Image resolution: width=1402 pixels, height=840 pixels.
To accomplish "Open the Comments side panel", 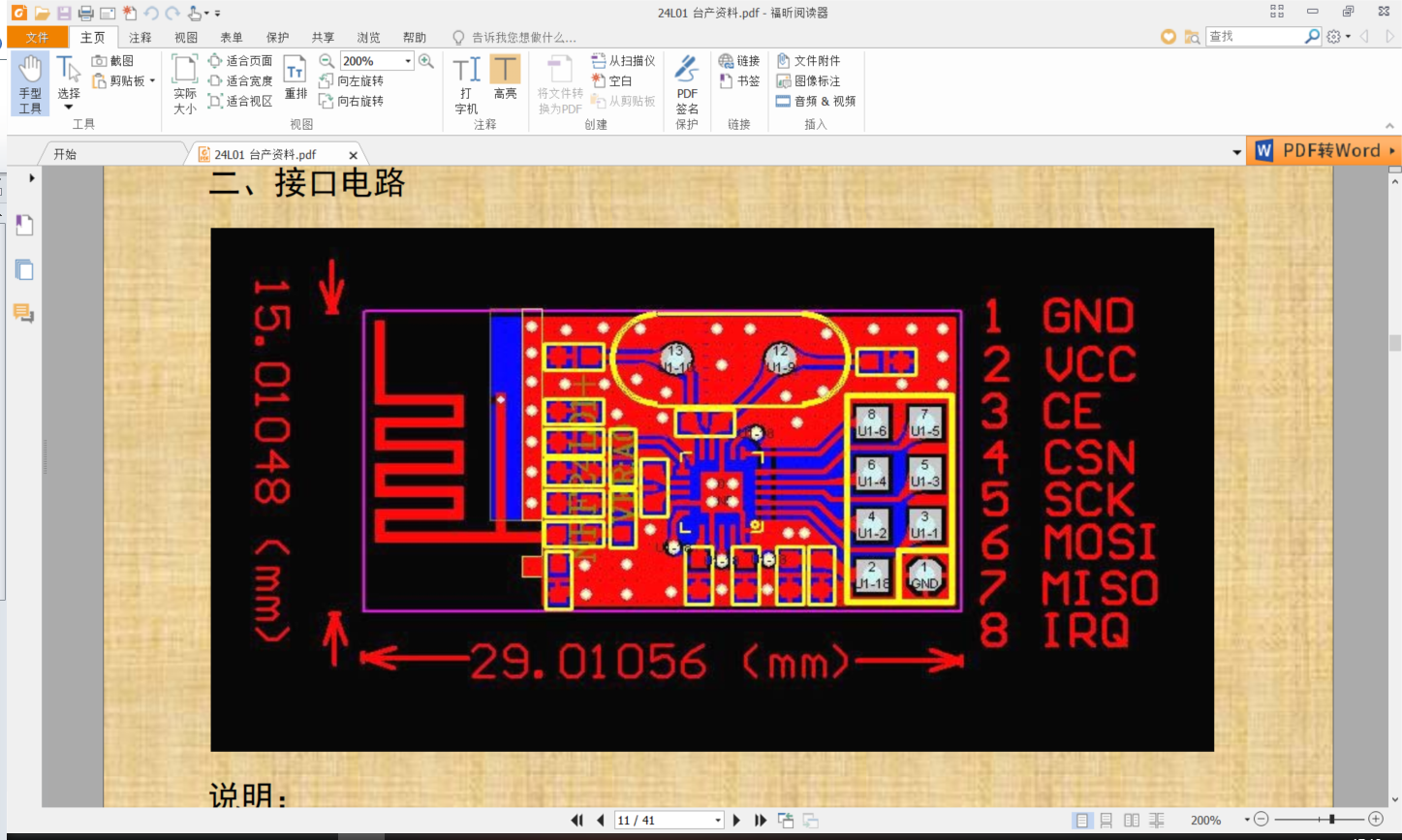I will coord(24,312).
